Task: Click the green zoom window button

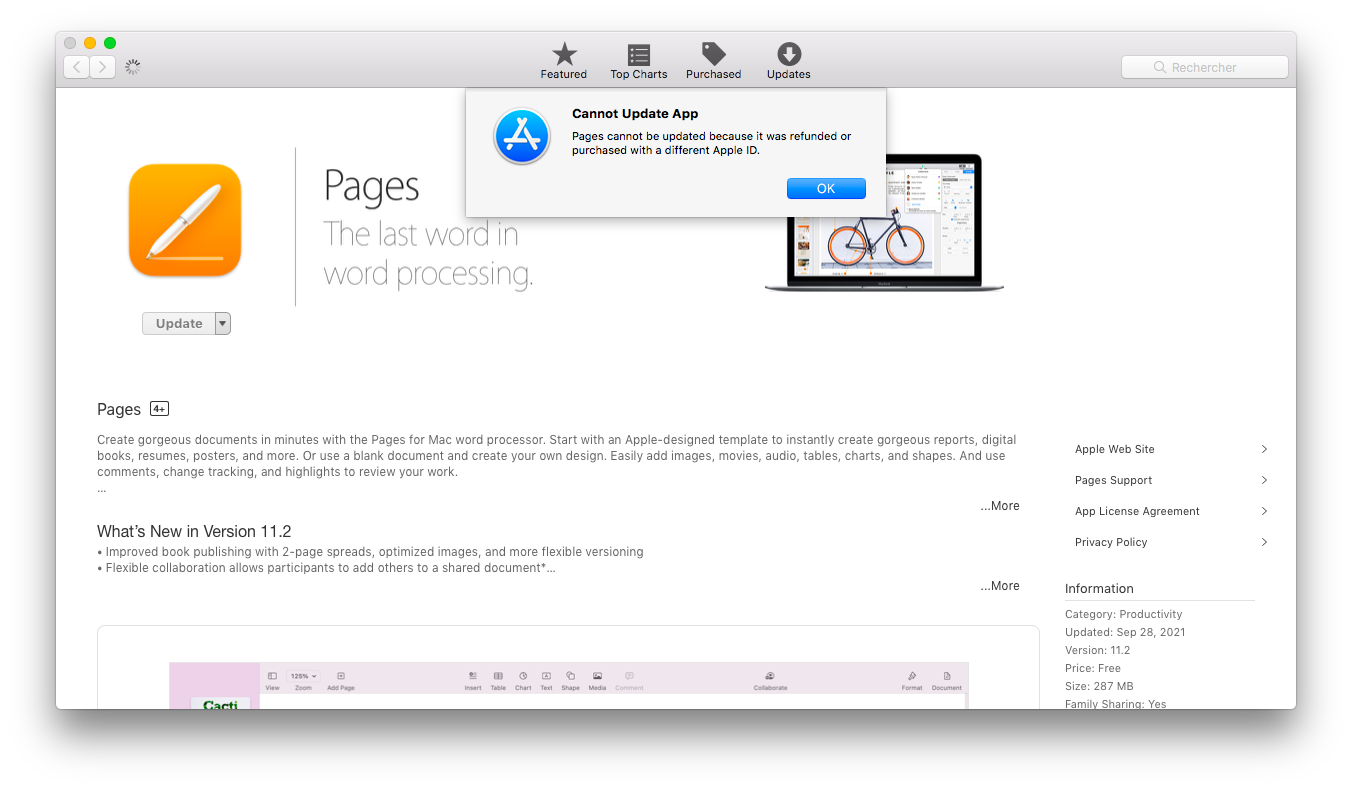Action: [x=110, y=43]
